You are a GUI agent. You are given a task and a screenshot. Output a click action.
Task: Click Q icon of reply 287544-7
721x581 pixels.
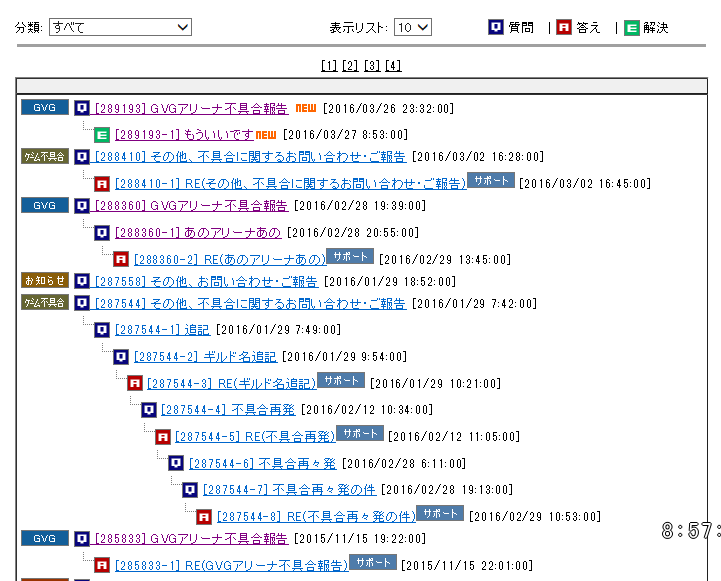[190, 490]
